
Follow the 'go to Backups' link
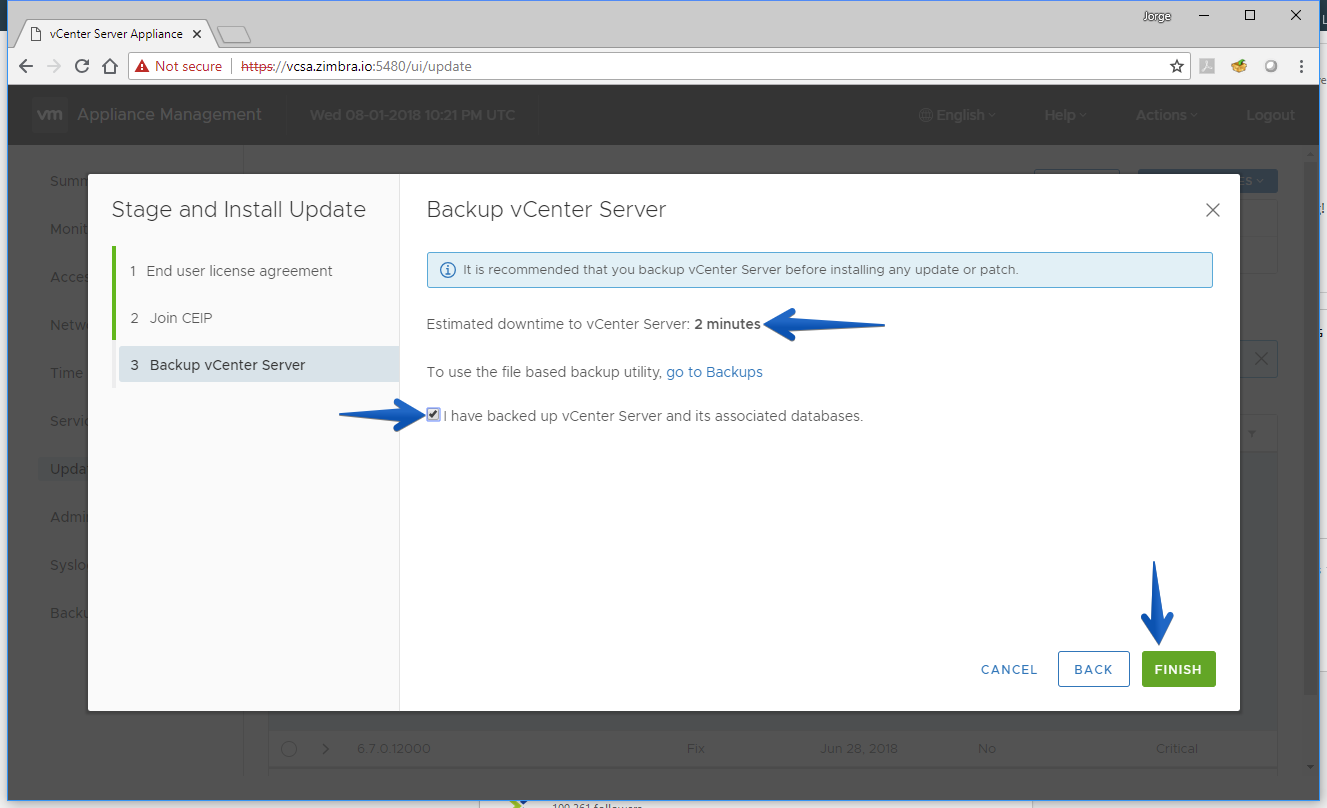pyautogui.click(x=714, y=372)
